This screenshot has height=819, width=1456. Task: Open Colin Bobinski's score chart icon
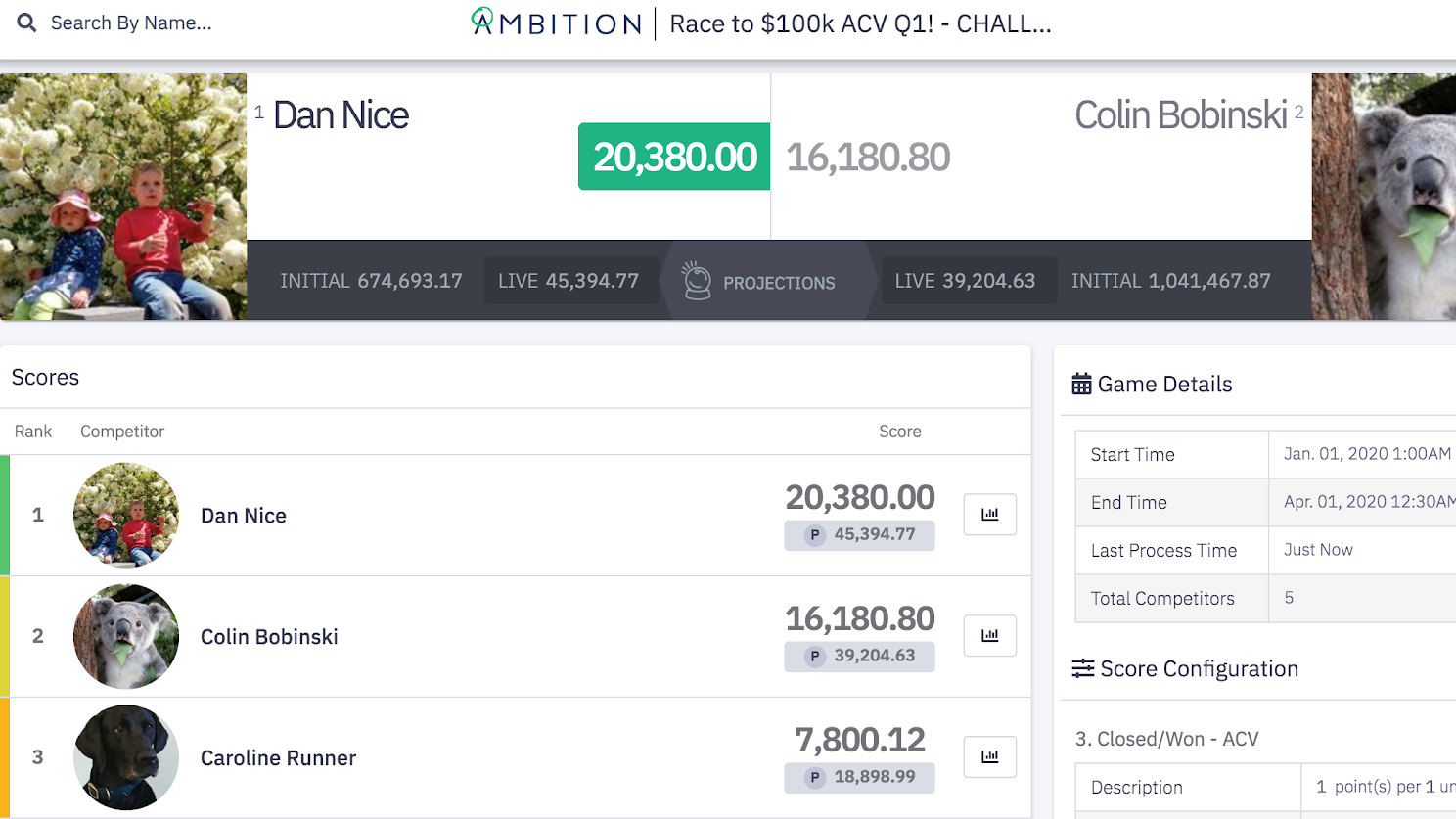pyautogui.click(x=989, y=636)
